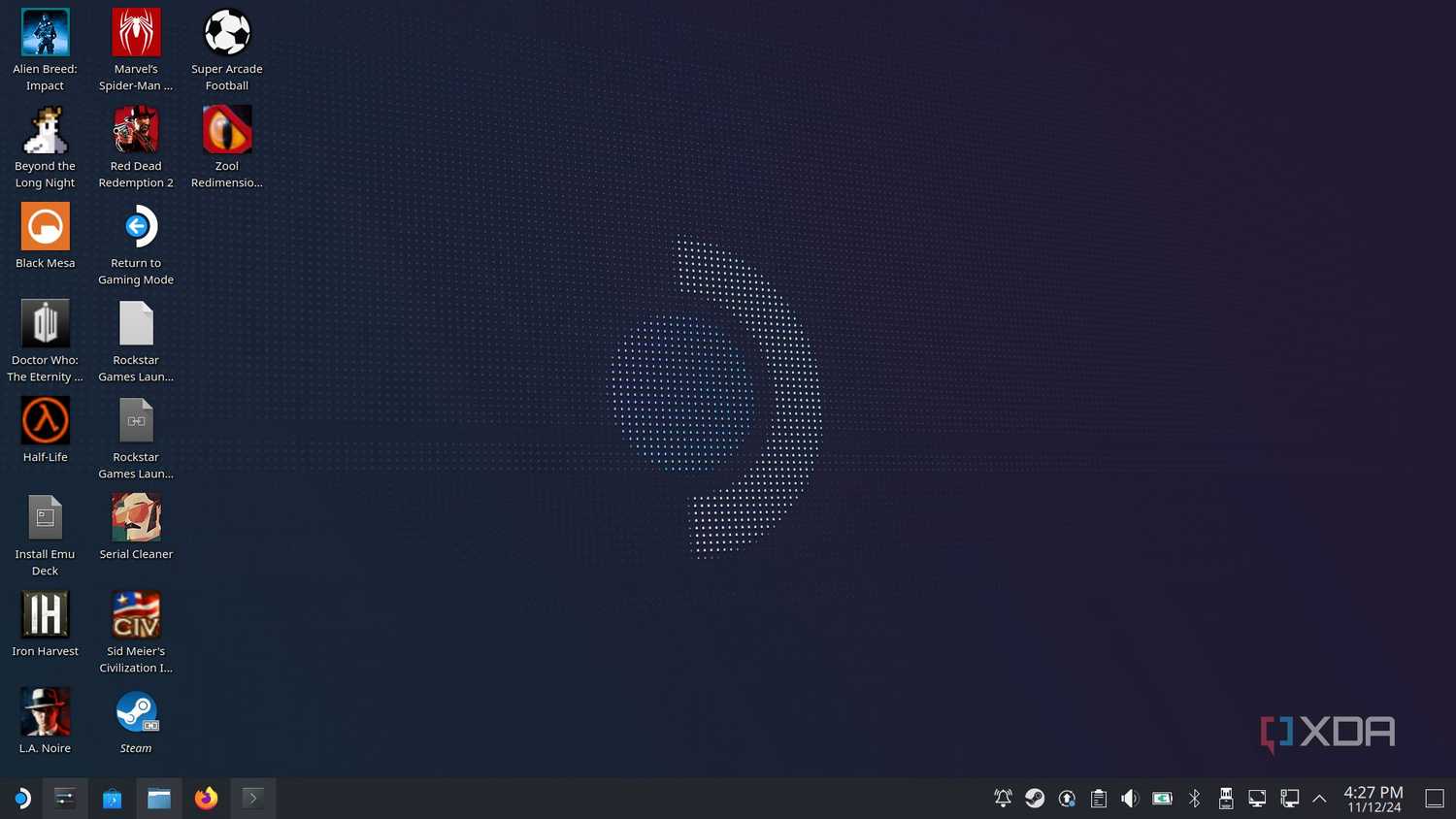
Task: Select the Steam desktop shortcut
Action: (x=136, y=722)
